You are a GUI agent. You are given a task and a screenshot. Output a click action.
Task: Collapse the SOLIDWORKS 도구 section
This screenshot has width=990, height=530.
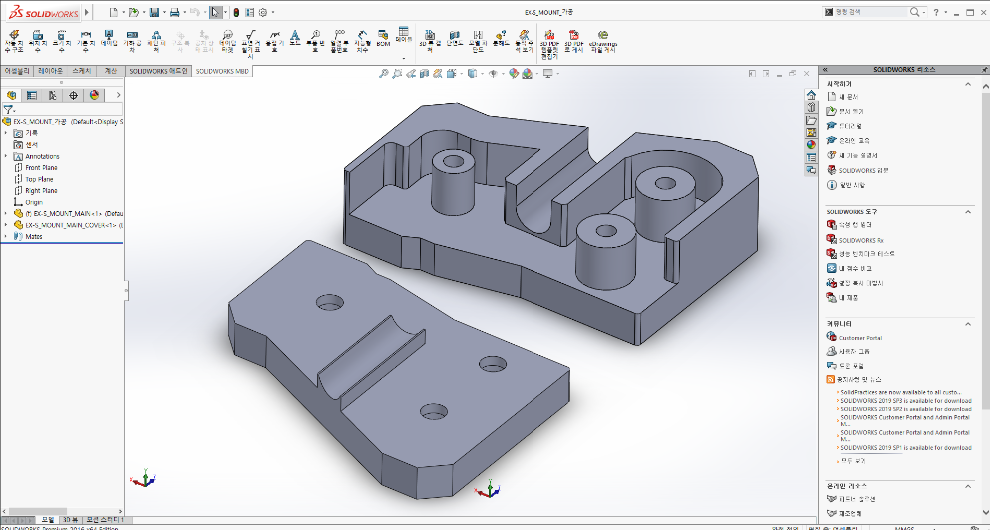966,211
